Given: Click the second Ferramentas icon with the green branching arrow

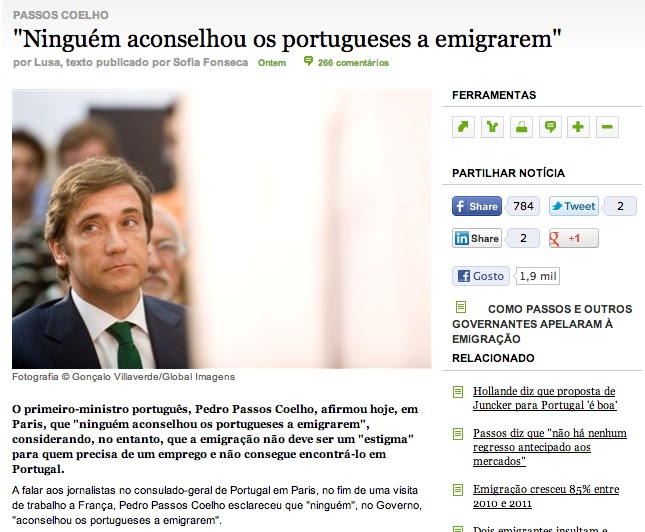Looking at the screenshot, I should pos(492,127).
